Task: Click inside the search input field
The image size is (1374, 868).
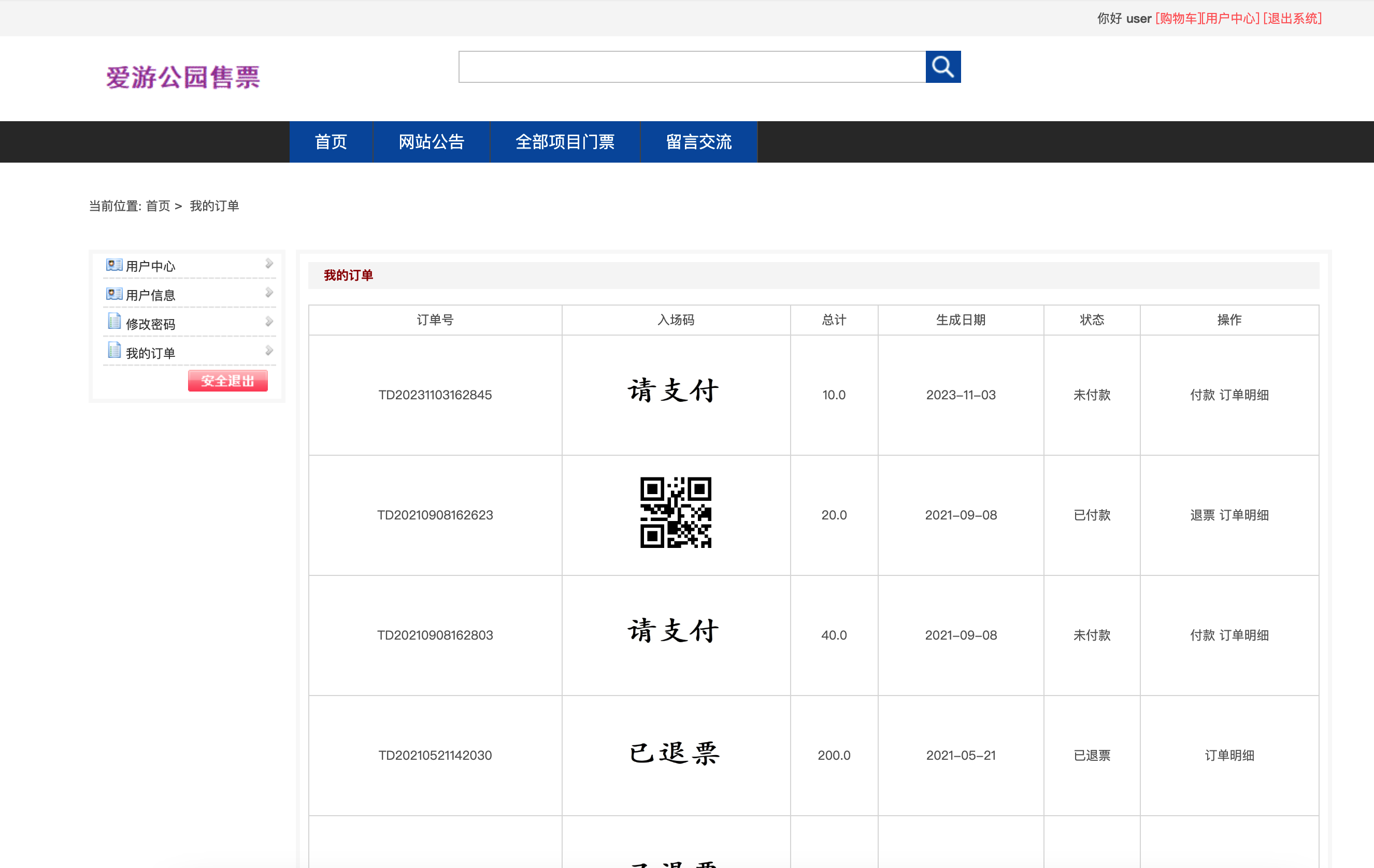Action: (x=691, y=67)
